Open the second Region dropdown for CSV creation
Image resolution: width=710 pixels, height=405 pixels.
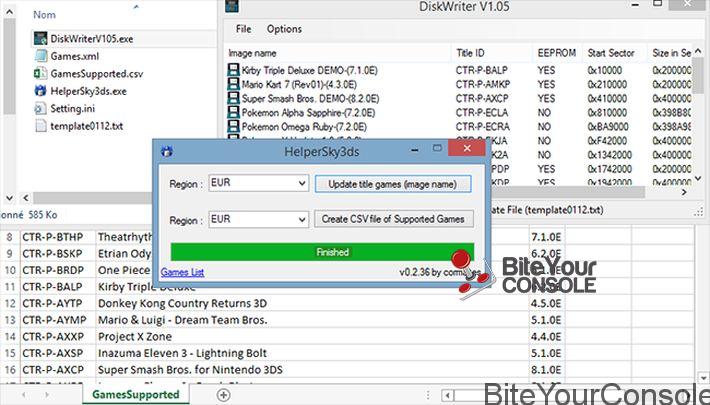click(259, 220)
